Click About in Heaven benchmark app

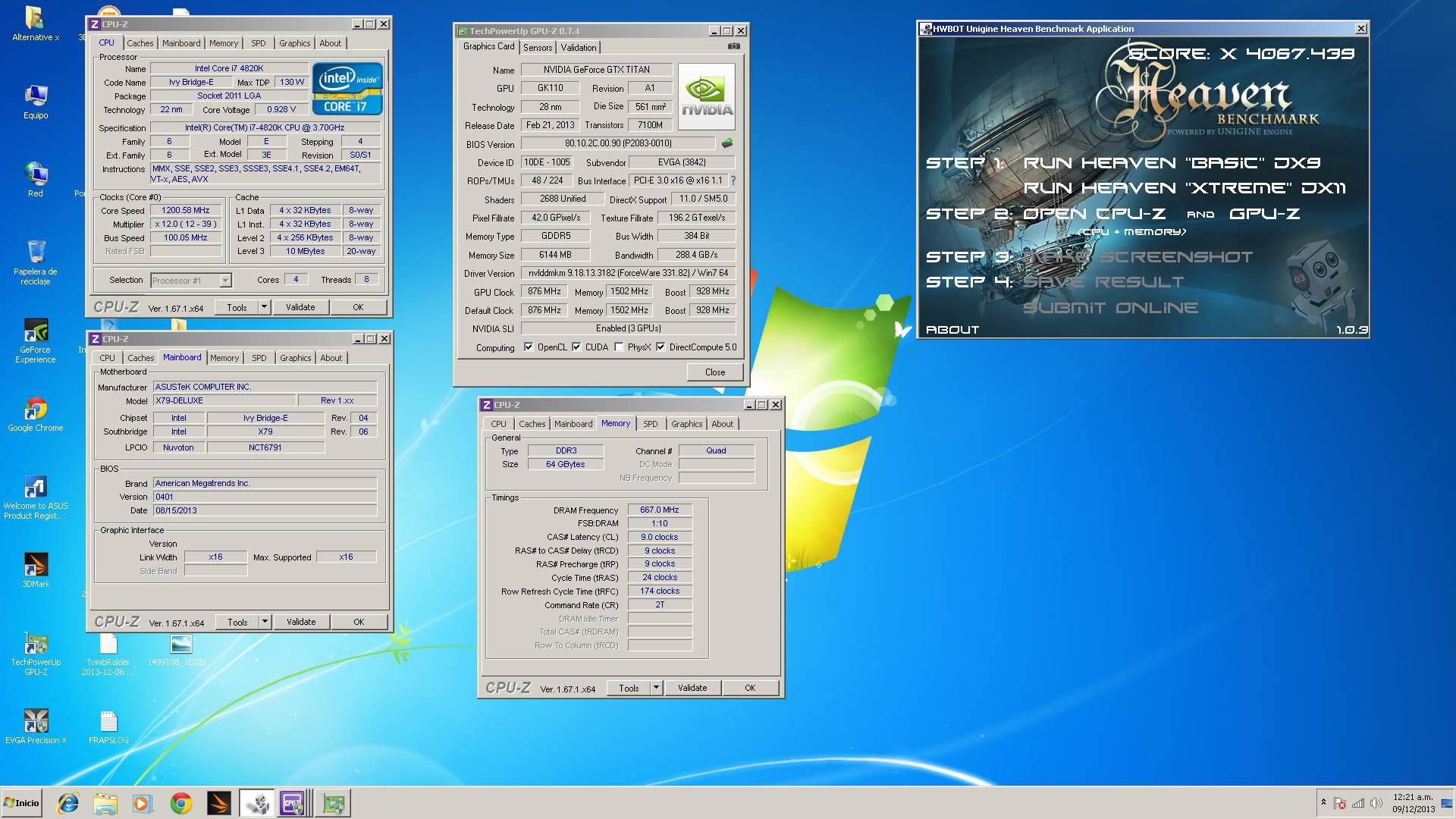click(x=952, y=330)
